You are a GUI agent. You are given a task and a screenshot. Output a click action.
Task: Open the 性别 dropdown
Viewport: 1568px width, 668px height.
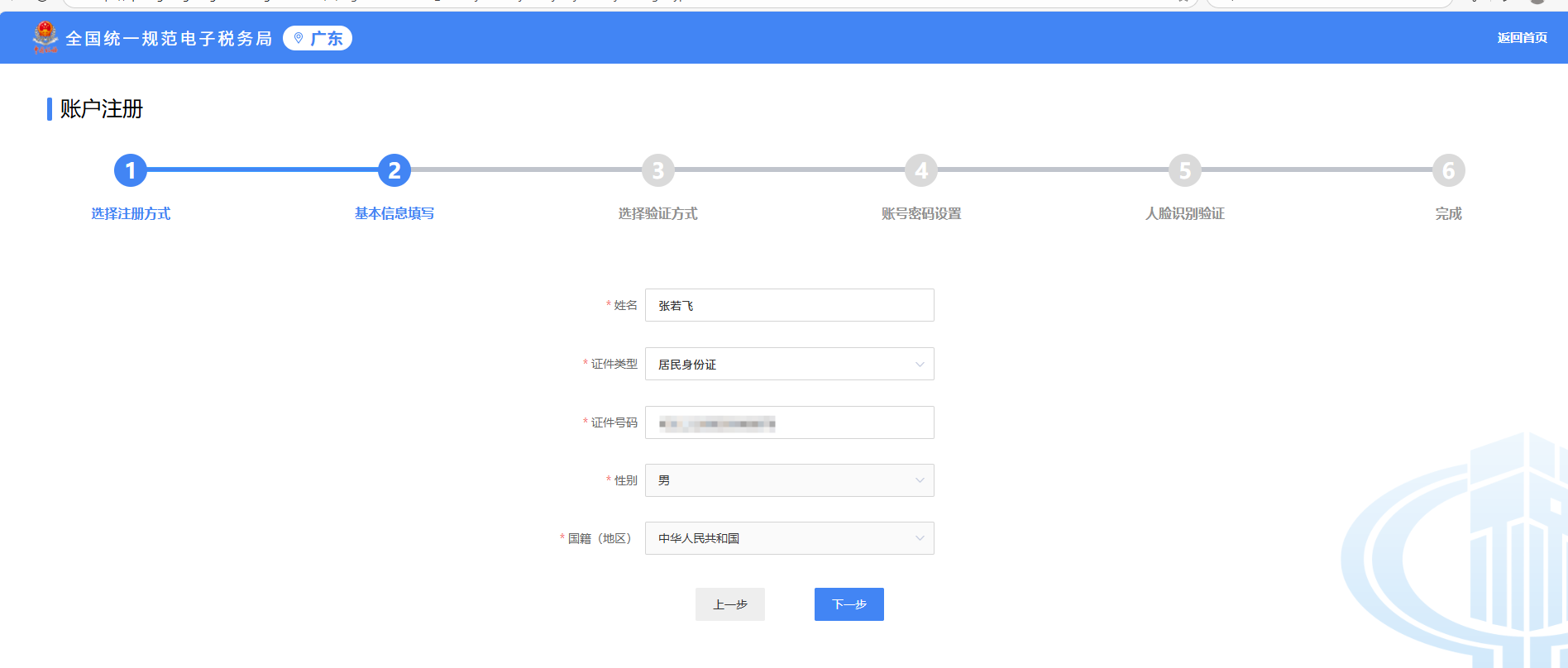tap(789, 480)
